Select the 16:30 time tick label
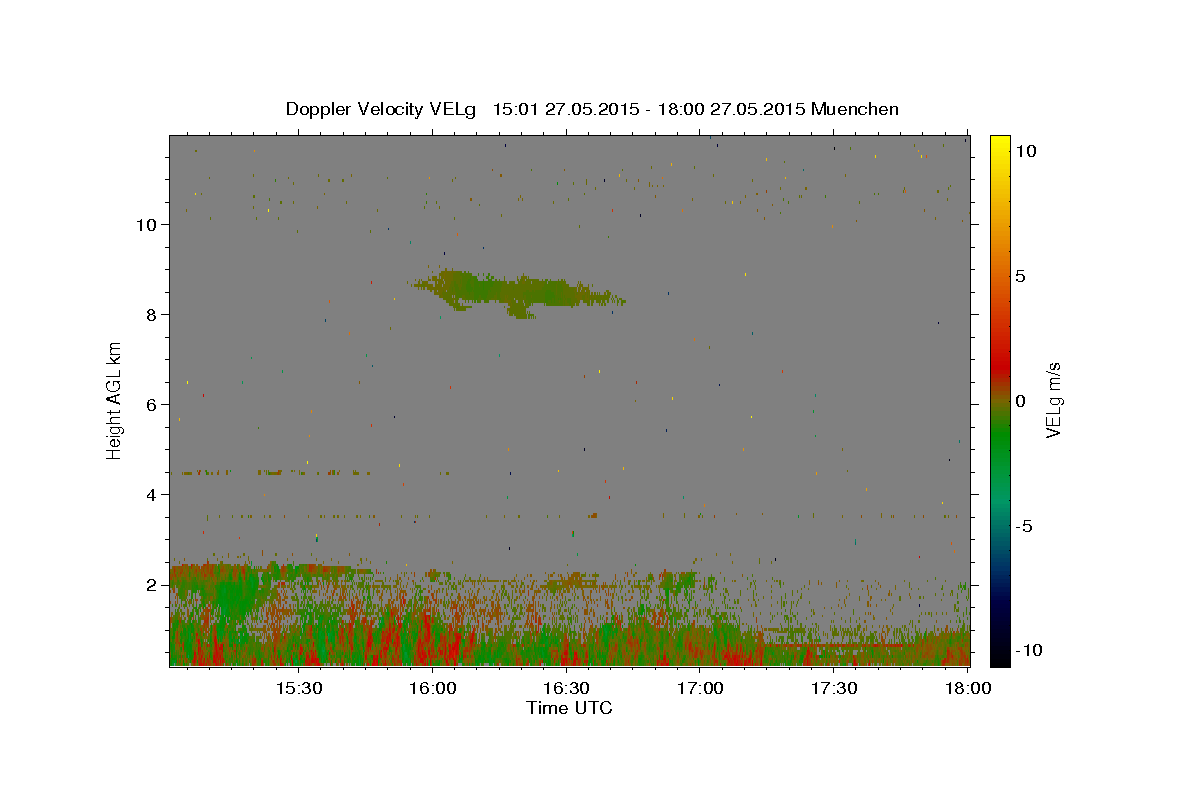 click(566, 688)
